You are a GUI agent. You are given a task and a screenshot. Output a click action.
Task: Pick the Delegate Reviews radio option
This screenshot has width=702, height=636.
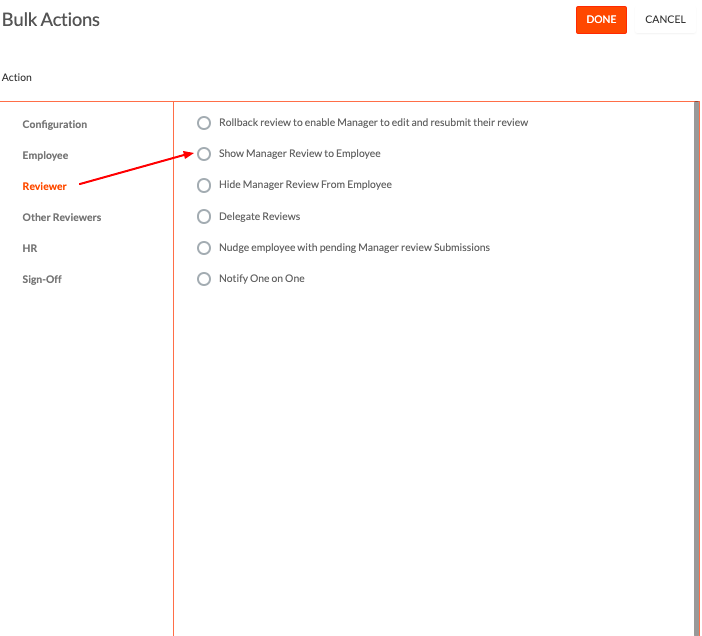[204, 217]
